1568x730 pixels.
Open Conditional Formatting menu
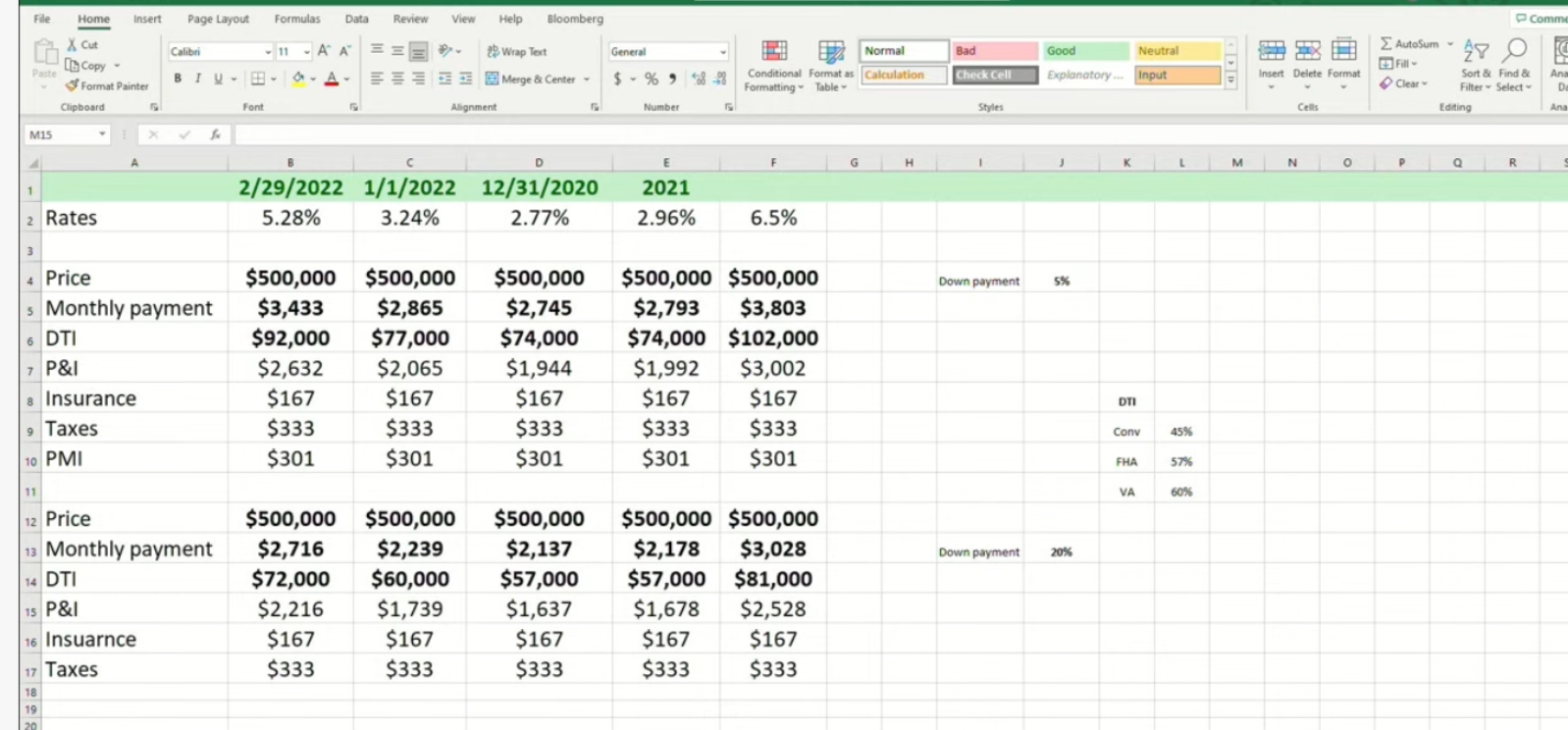click(774, 66)
